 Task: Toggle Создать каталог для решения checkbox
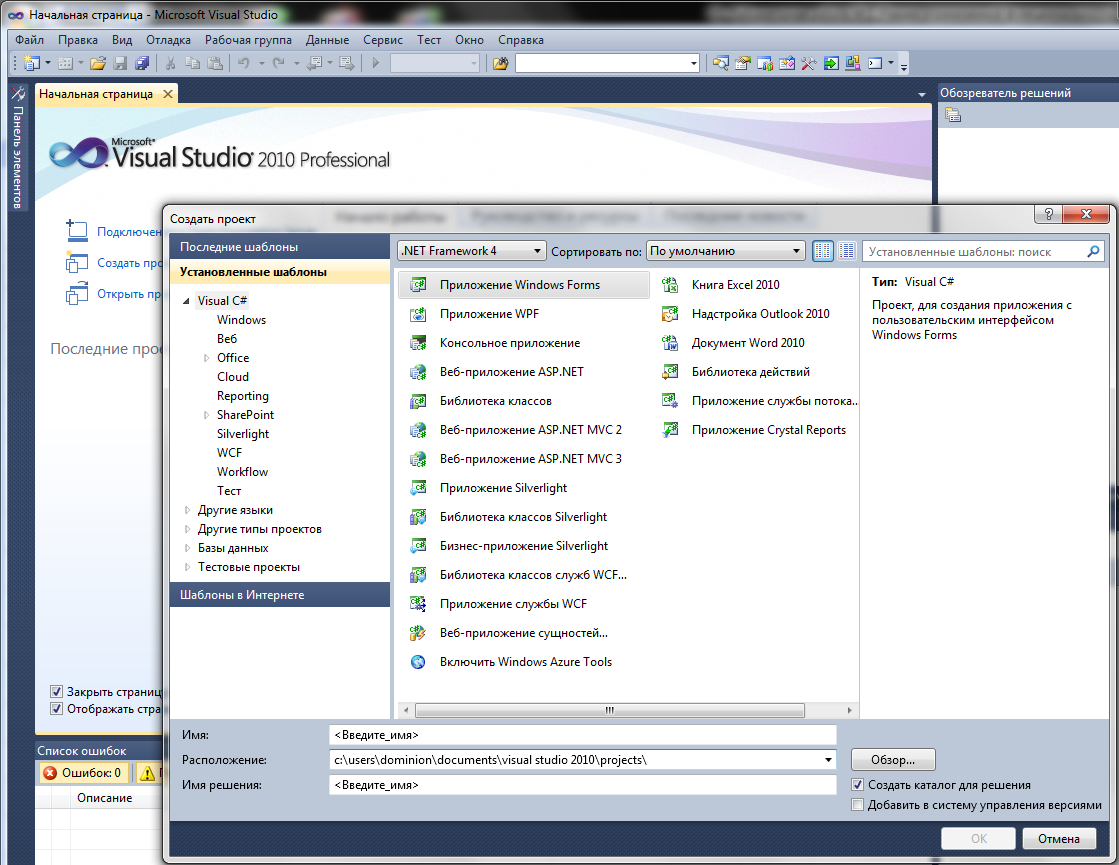coord(858,785)
